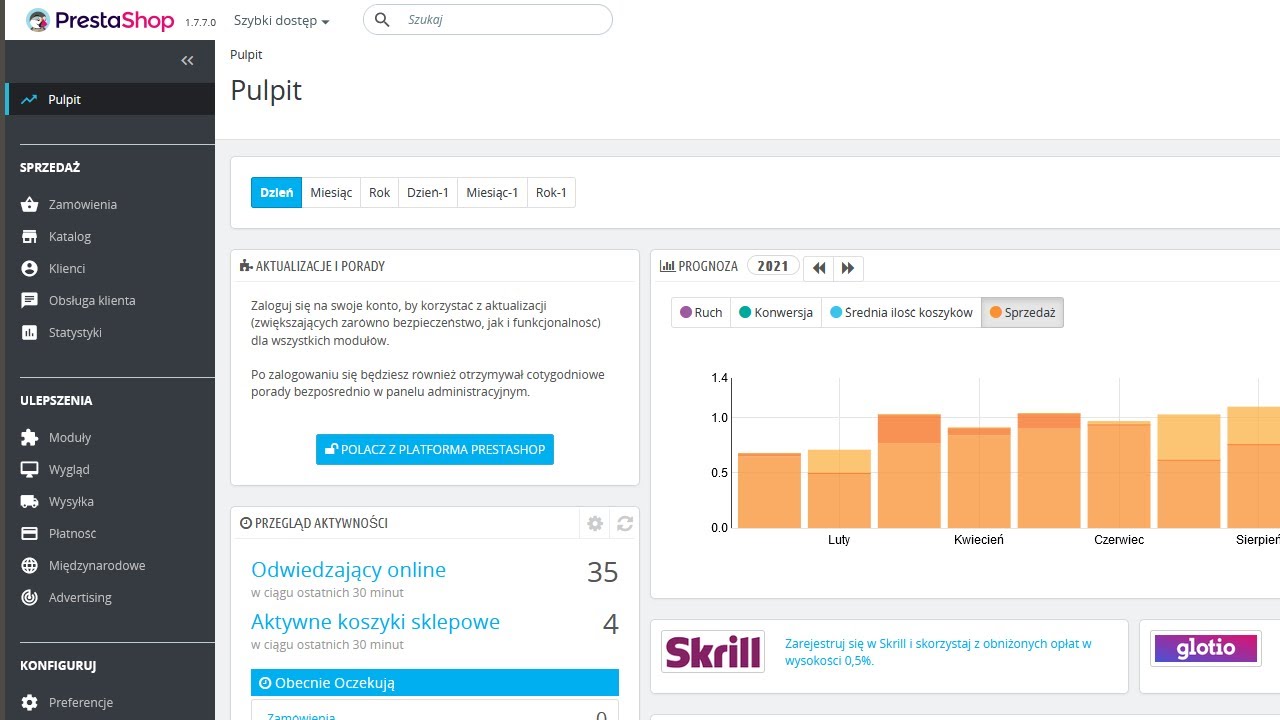Click Połącz z platformą PrestaShop button

[x=435, y=449]
